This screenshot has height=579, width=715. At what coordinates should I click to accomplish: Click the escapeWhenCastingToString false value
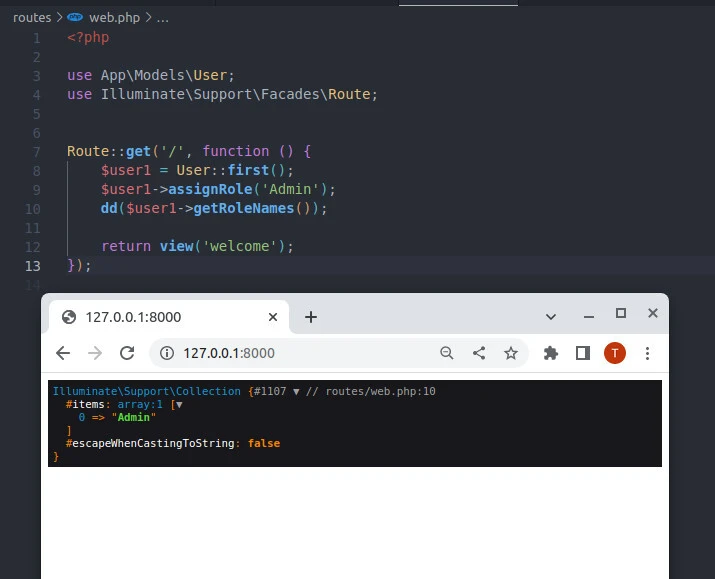(x=264, y=444)
